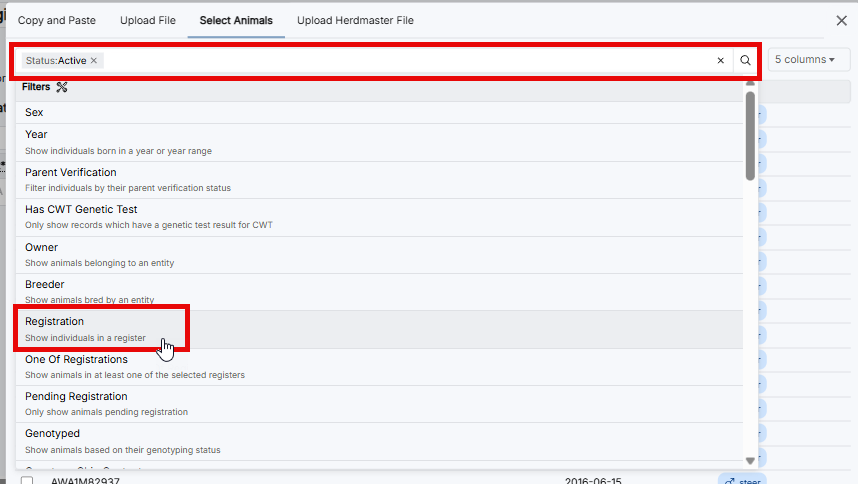The height and width of the screenshot is (484, 858).
Task: Click the magnifier search icon
Action: [745, 60]
